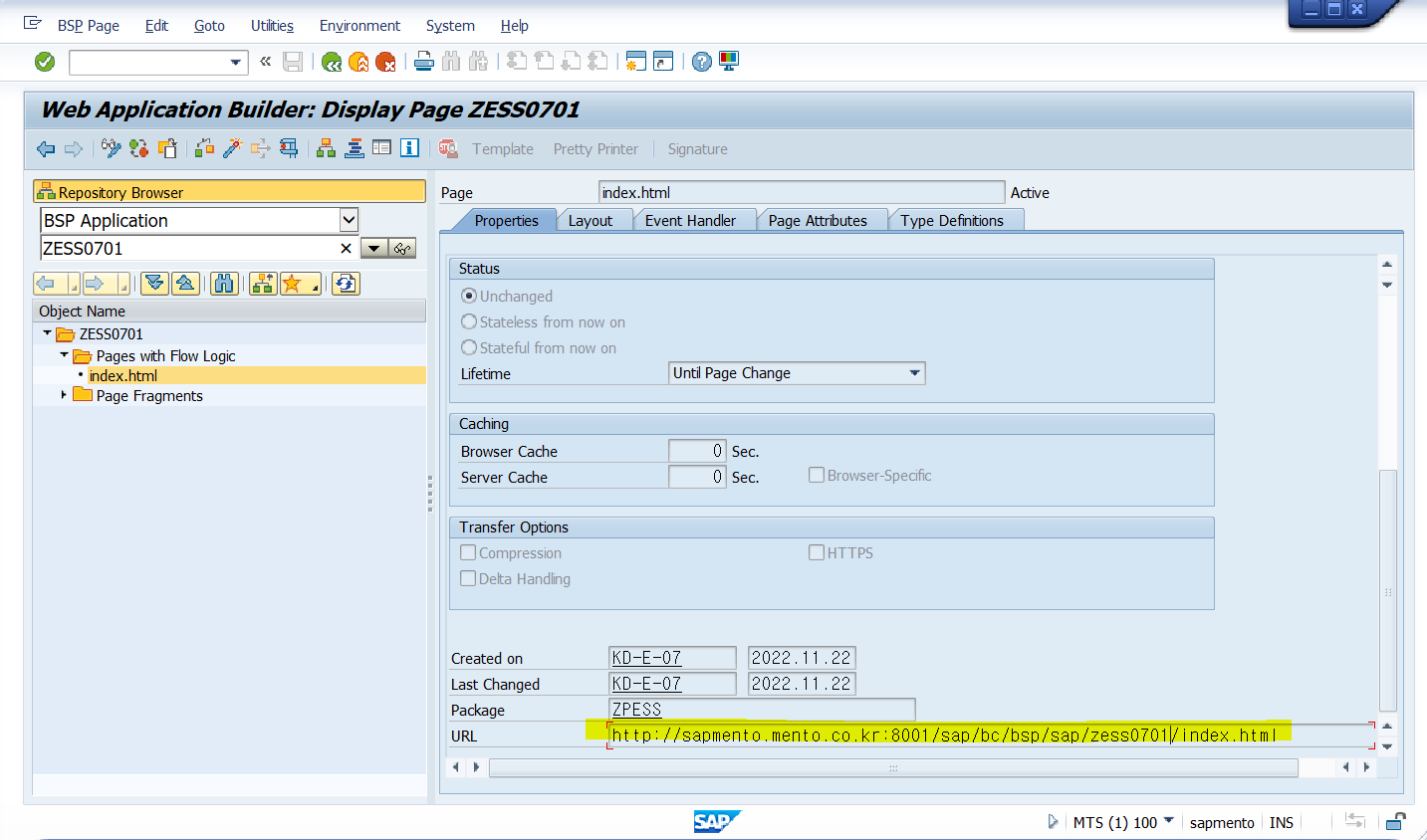Click the Create New Session icon
Screen dimensions: 1427x840
click(x=636, y=62)
